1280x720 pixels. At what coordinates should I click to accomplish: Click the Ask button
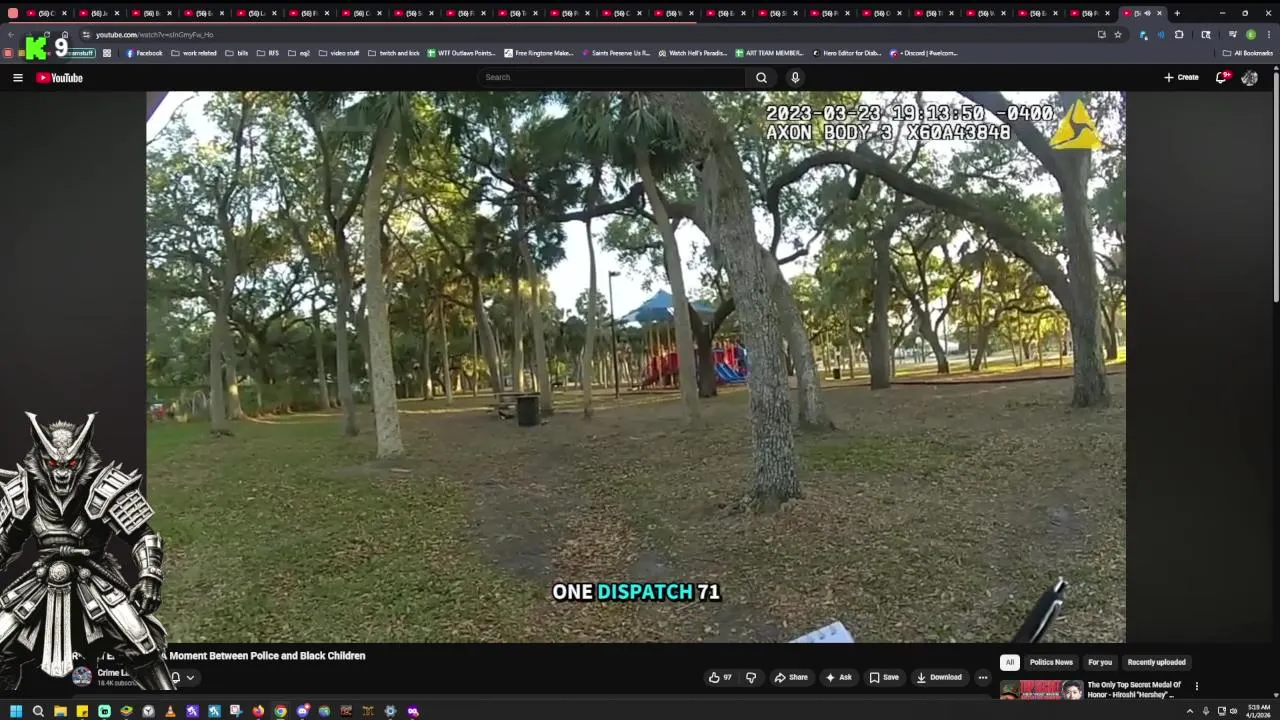pyautogui.click(x=838, y=677)
